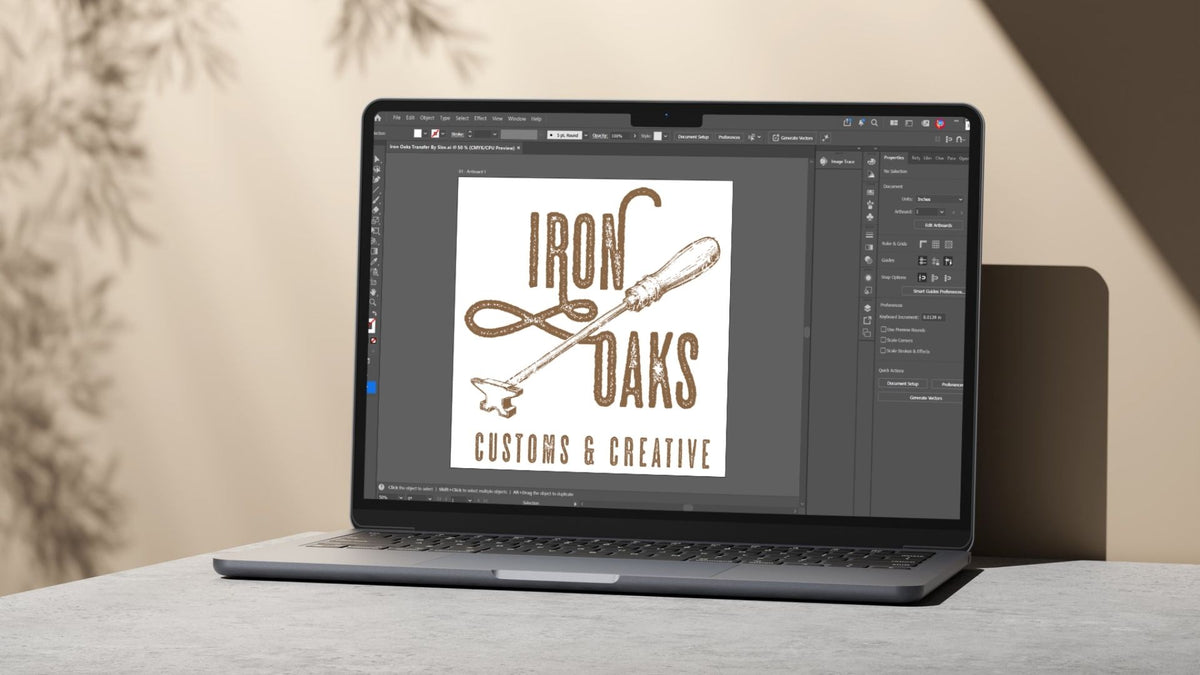Screen dimensions: 1200x675
Task: Open the Gradient panel dock icon
Action: (x=869, y=247)
